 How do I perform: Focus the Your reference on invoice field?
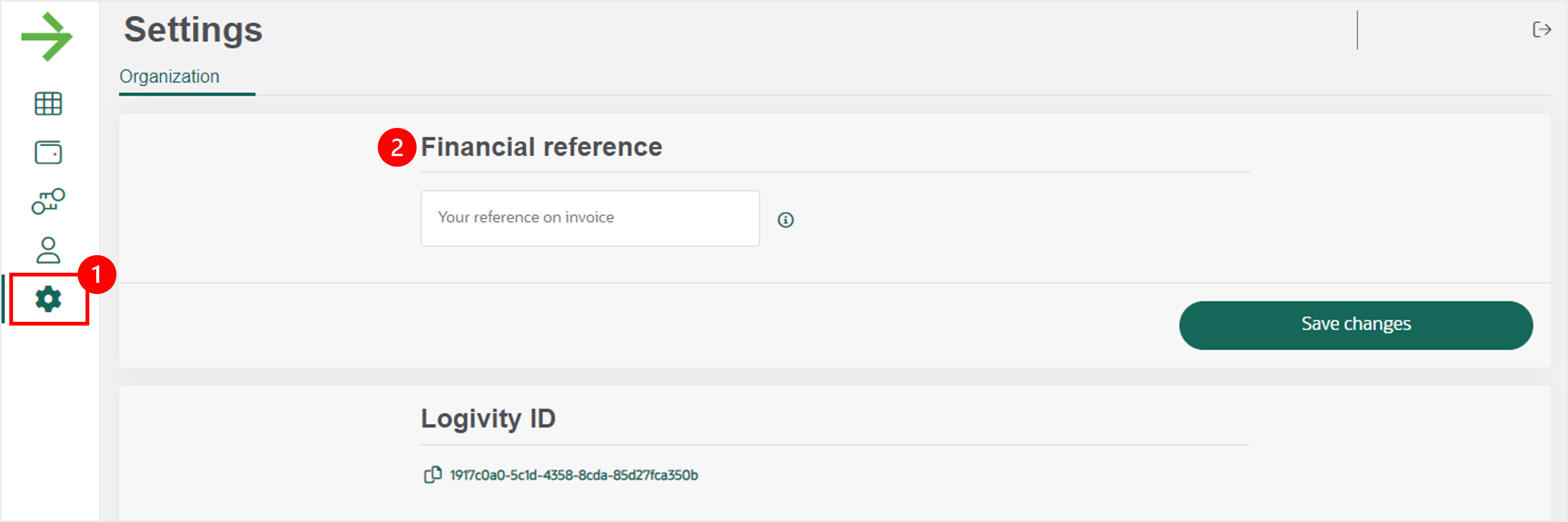590,218
